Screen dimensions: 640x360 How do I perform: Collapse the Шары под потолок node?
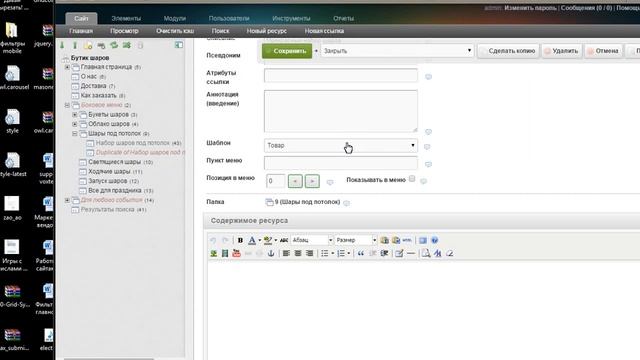[x=75, y=133]
